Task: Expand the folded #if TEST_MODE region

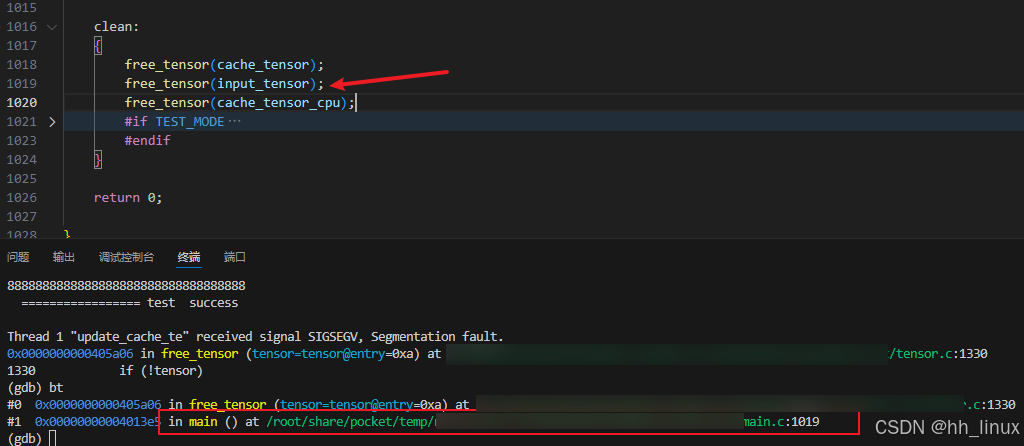Action: point(52,121)
